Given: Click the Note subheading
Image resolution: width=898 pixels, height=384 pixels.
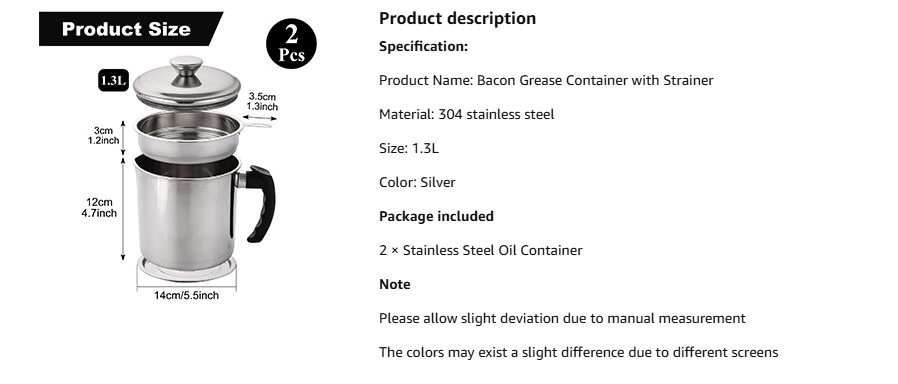Looking at the screenshot, I should pos(395,284).
